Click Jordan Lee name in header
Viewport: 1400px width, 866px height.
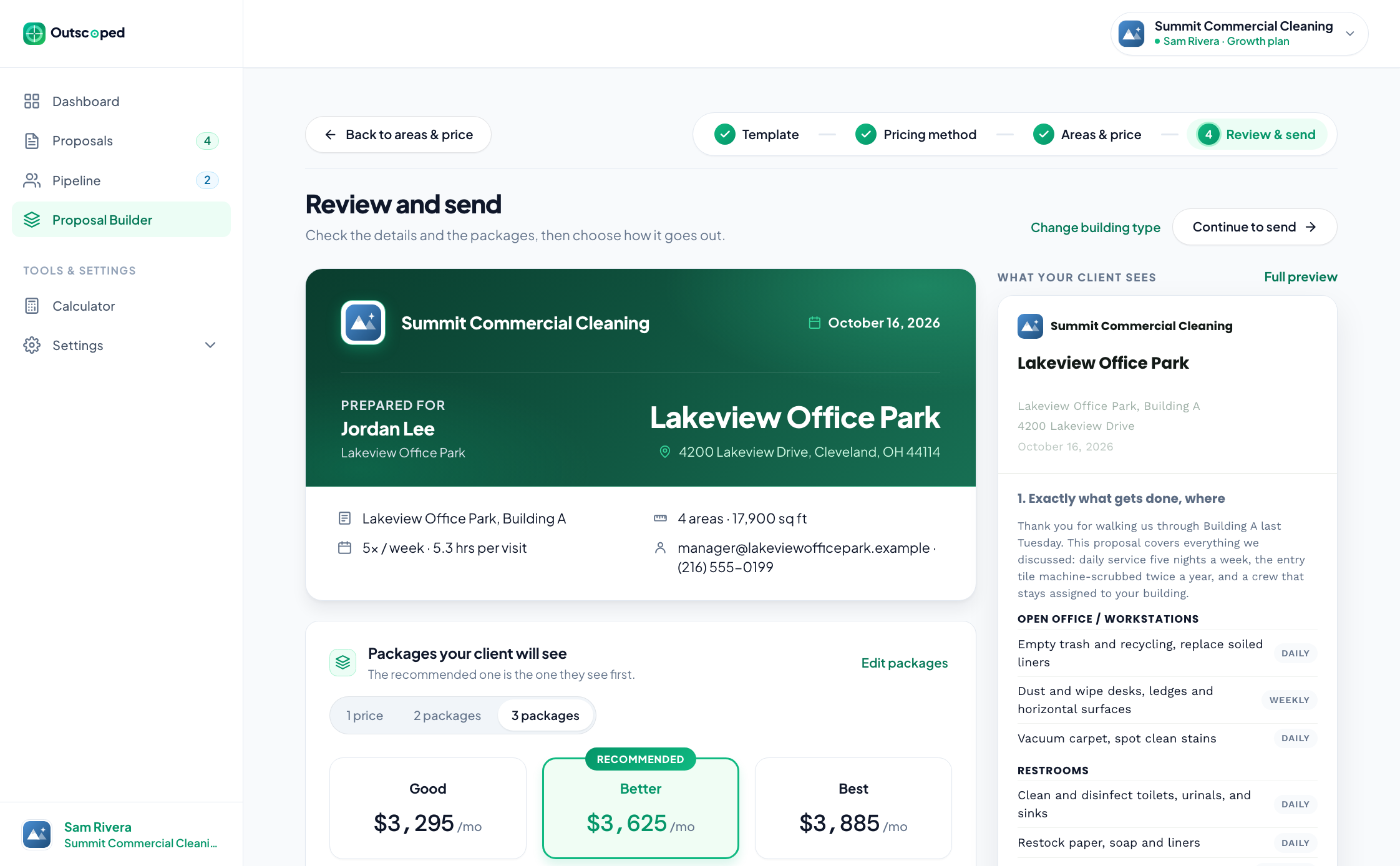coord(387,429)
